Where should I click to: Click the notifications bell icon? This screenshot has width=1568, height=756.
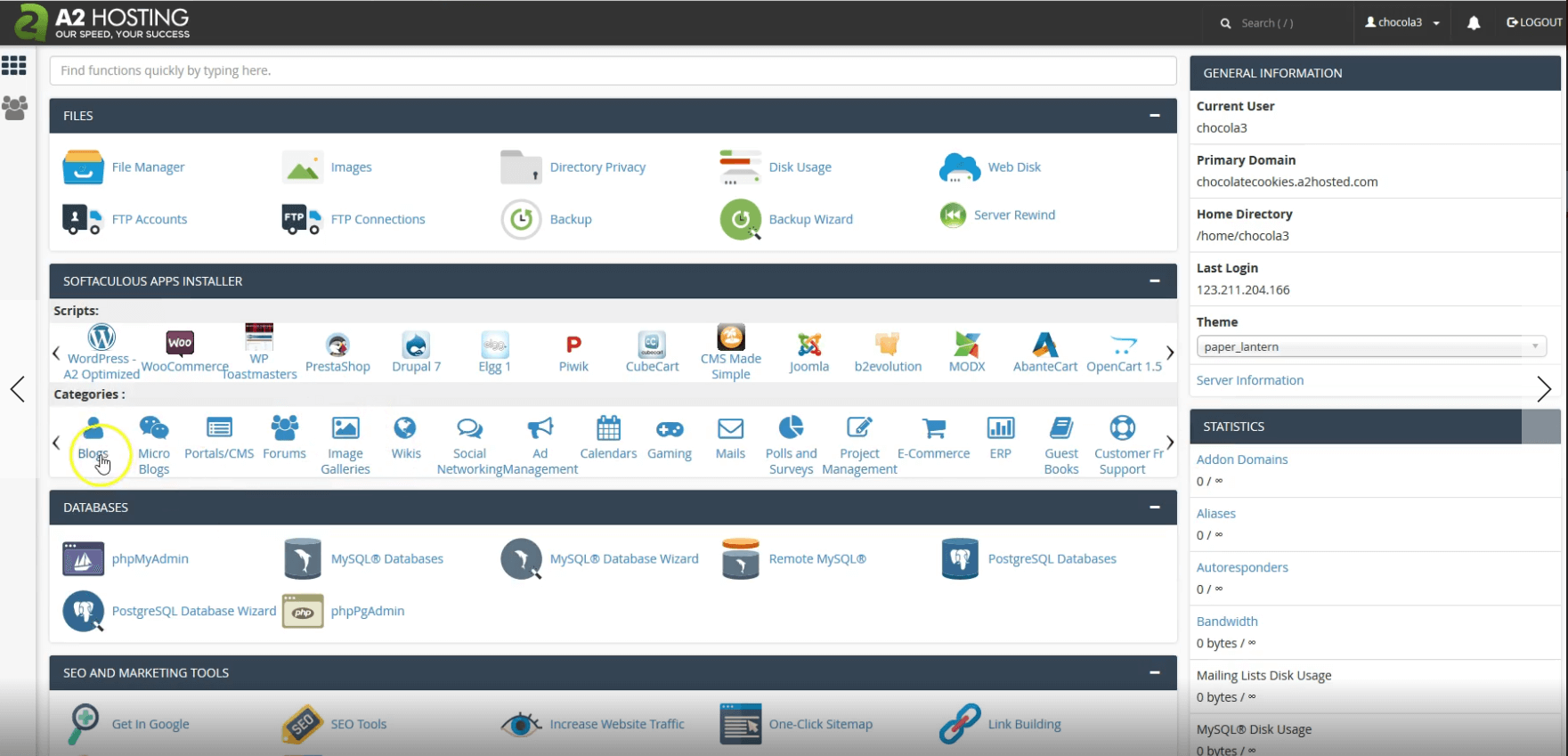pyautogui.click(x=1474, y=23)
